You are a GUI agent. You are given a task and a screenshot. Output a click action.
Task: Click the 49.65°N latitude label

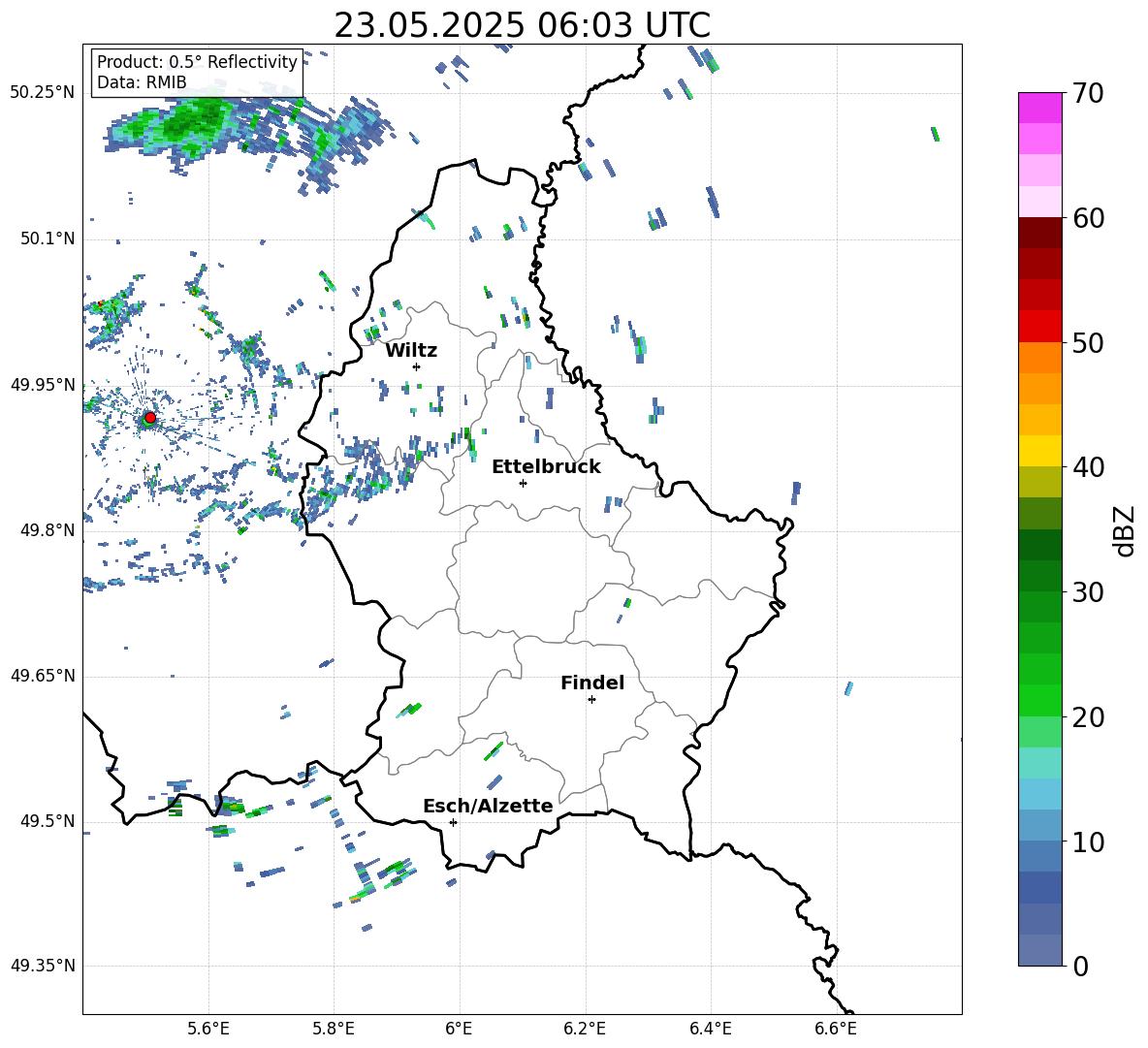43,676
